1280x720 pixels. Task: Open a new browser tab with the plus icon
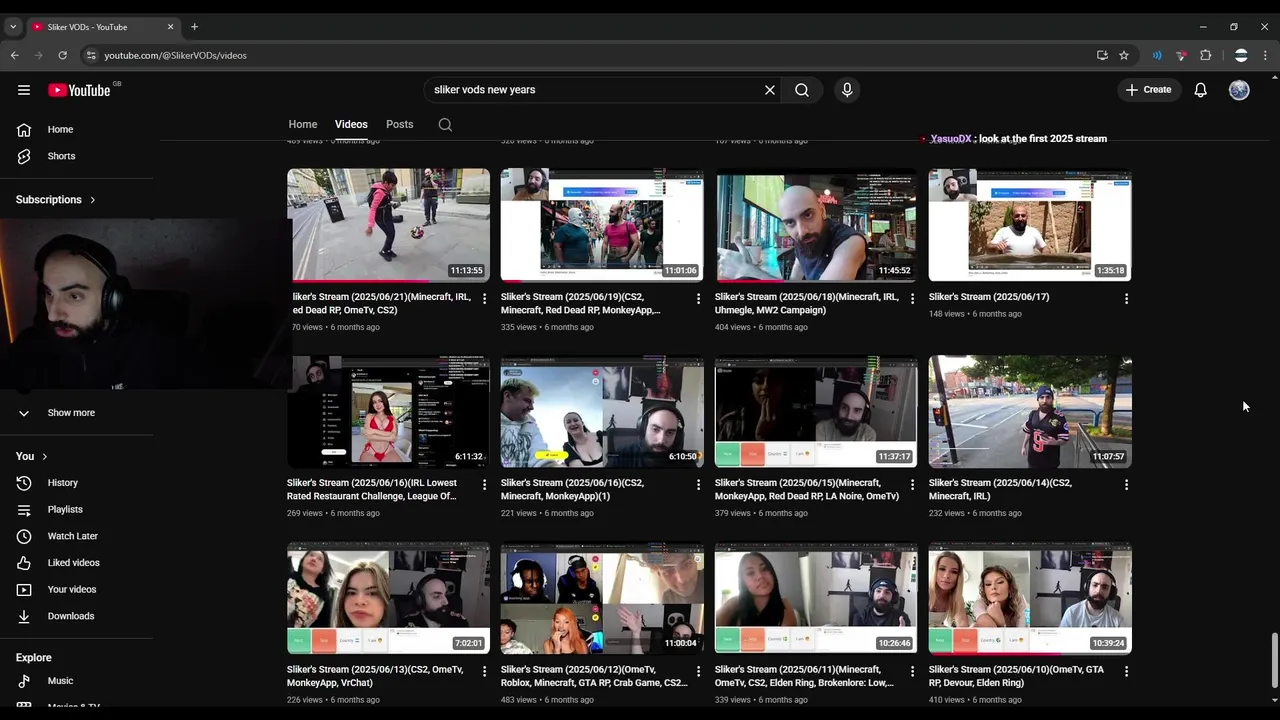coord(194,27)
